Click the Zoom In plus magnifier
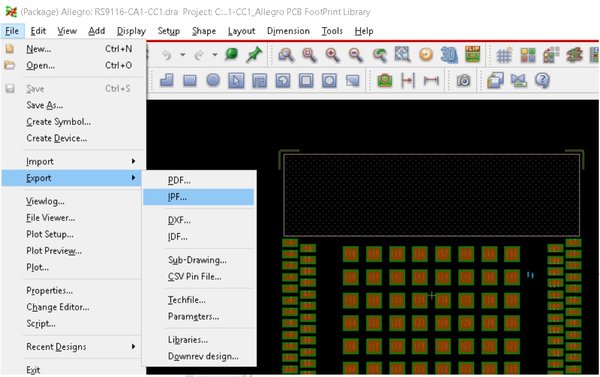This screenshot has width=600, height=377. (x=333, y=55)
